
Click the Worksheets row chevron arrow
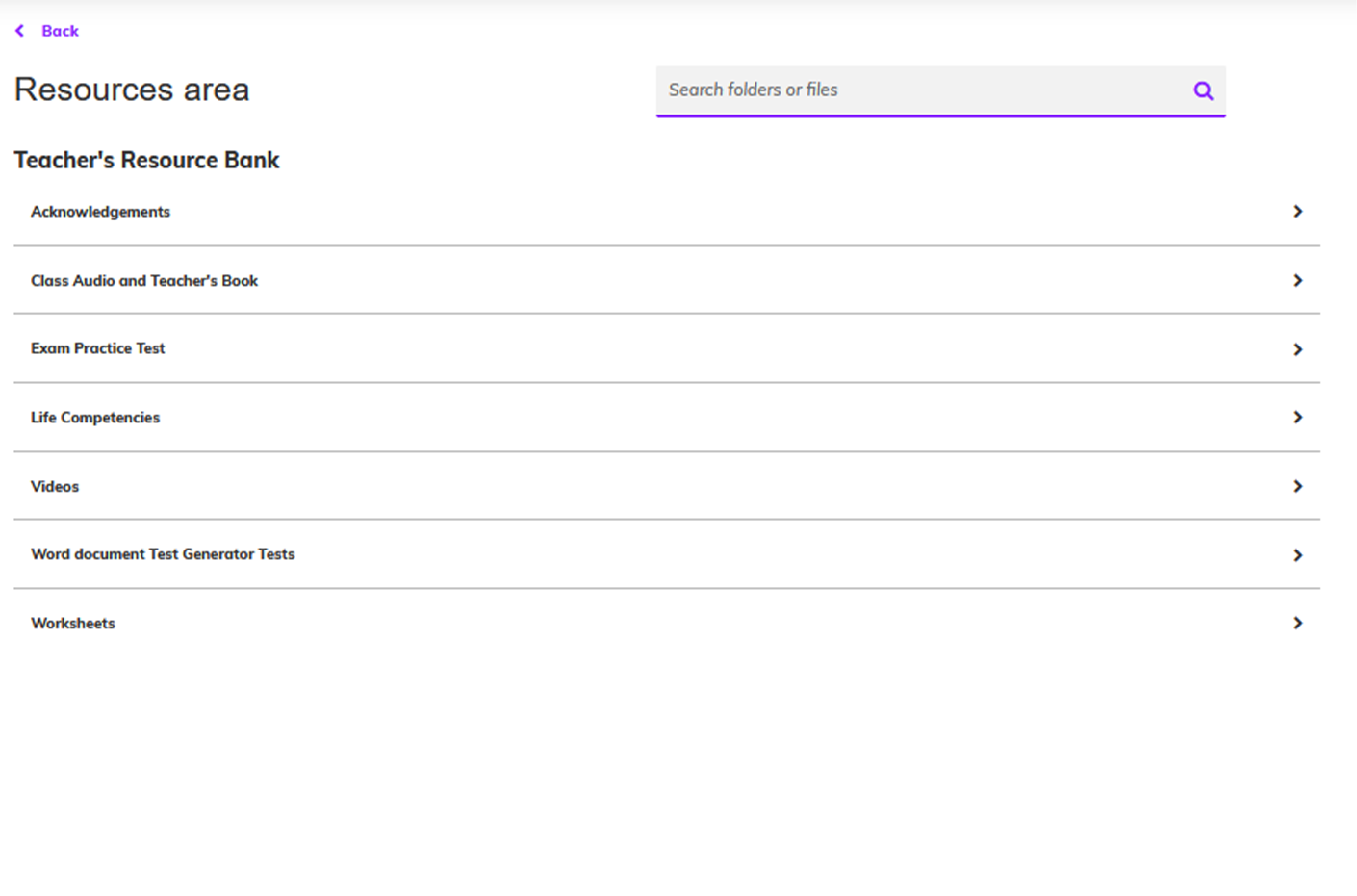pyautogui.click(x=1297, y=624)
